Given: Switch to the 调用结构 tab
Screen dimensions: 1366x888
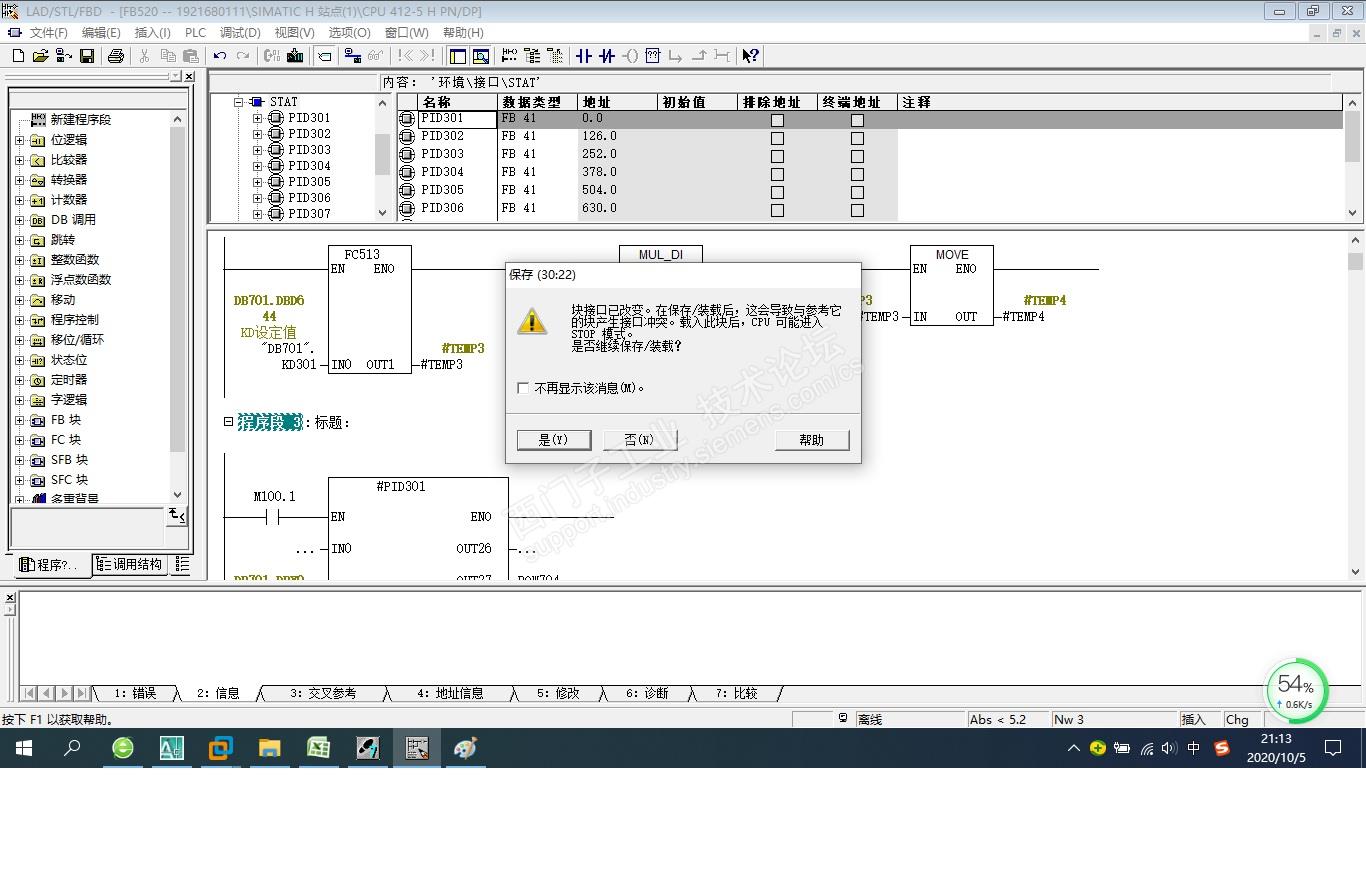Looking at the screenshot, I should tap(131, 565).
